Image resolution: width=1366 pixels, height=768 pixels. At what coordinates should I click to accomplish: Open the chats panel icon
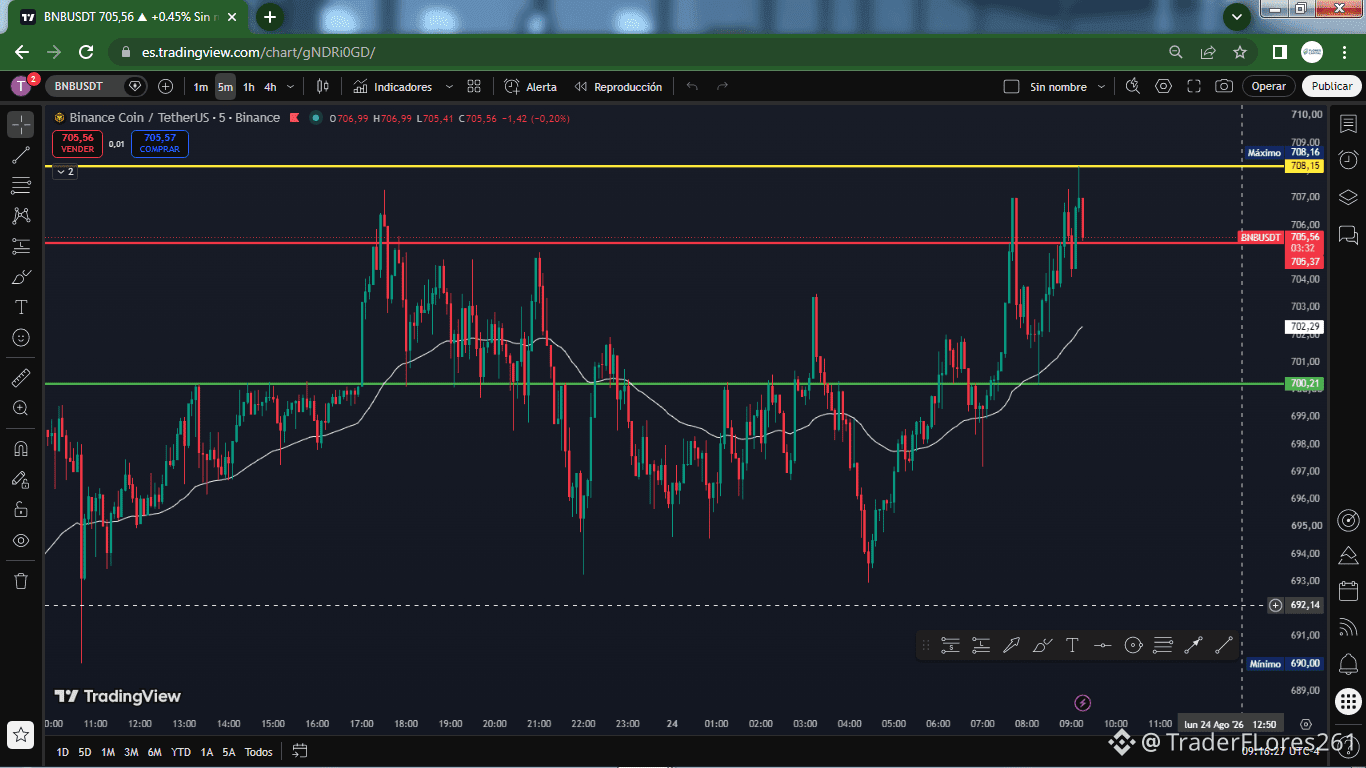pyautogui.click(x=1348, y=235)
